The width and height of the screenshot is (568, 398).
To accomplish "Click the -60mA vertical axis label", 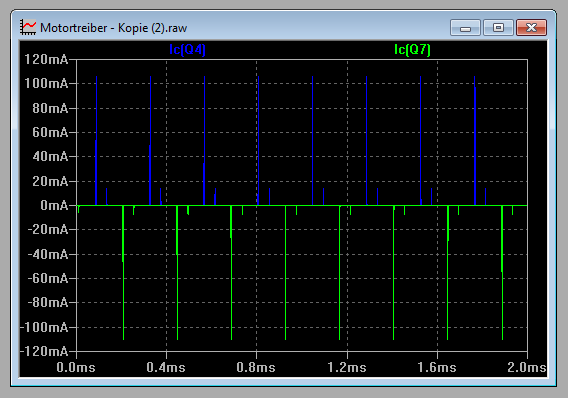I will [48, 278].
